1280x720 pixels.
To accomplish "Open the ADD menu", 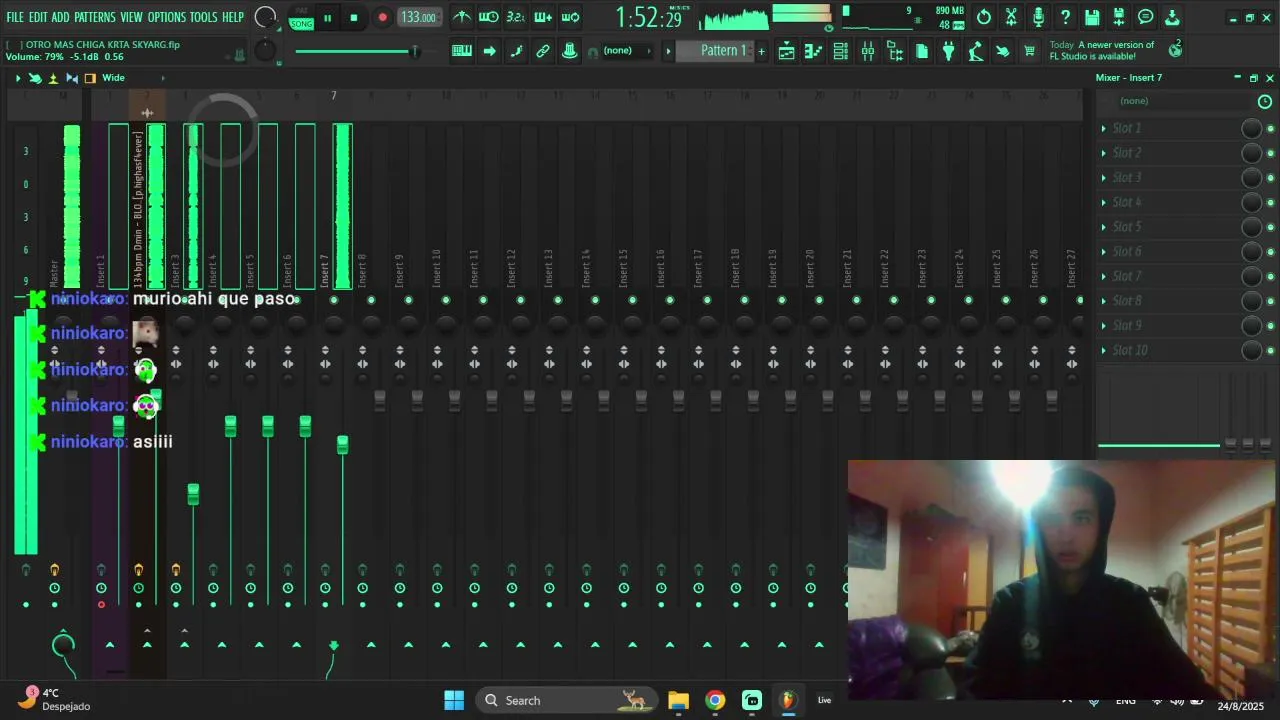I will click(61, 17).
